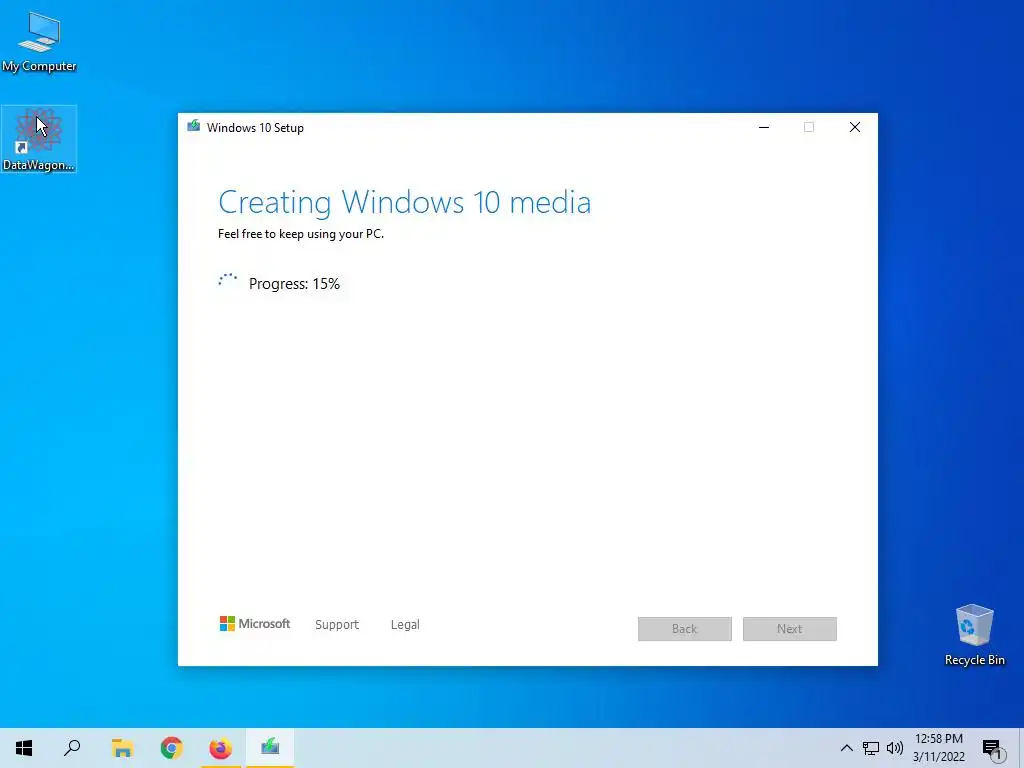Minimize the Windows 10 Setup window
Viewport: 1024px width, 768px height.
pos(763,127)
